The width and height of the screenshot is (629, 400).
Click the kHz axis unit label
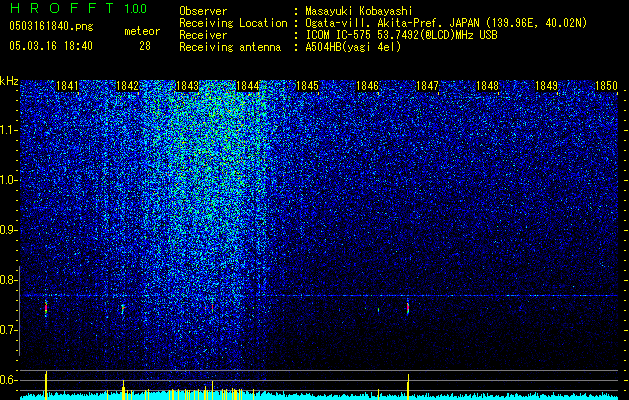tap(9, 81)
